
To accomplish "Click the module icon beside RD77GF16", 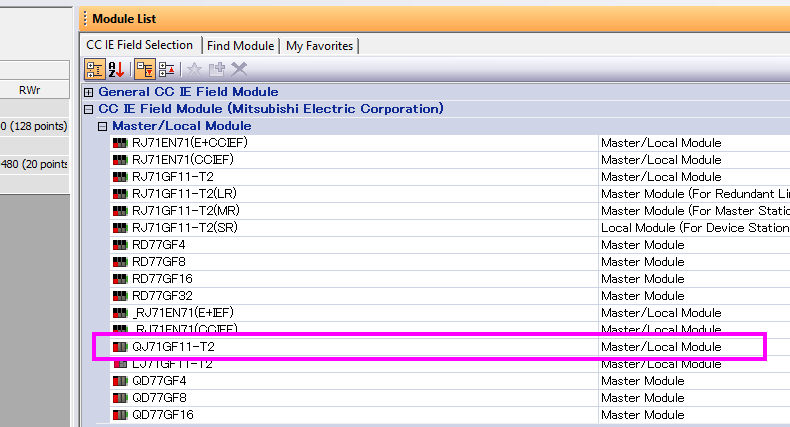I will pyautogui.click(x=120, y=279).
